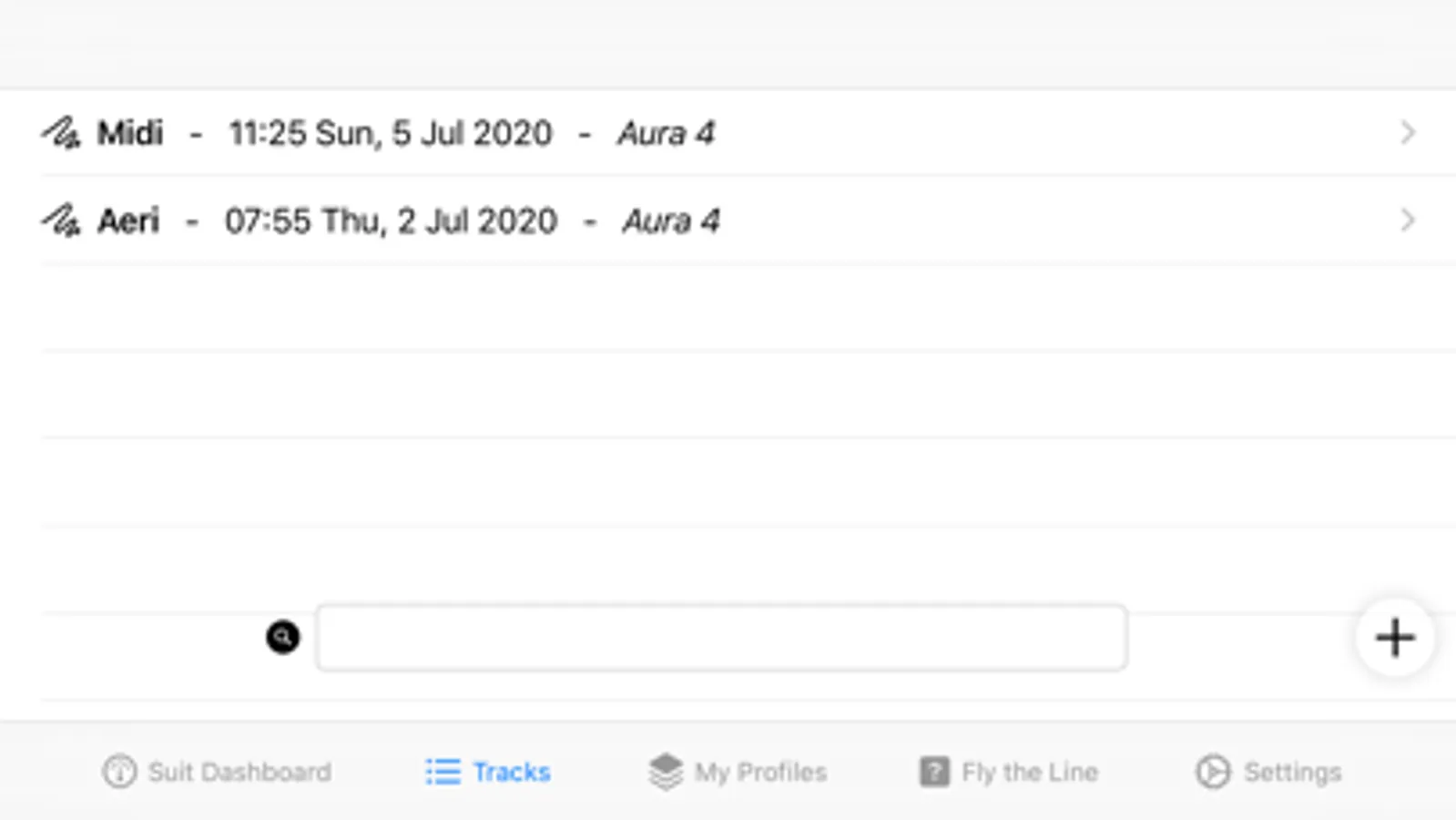Viewport: 1456px width, 820px height.
Task: Click the Settings tab circular icon
Action: 1213,772
